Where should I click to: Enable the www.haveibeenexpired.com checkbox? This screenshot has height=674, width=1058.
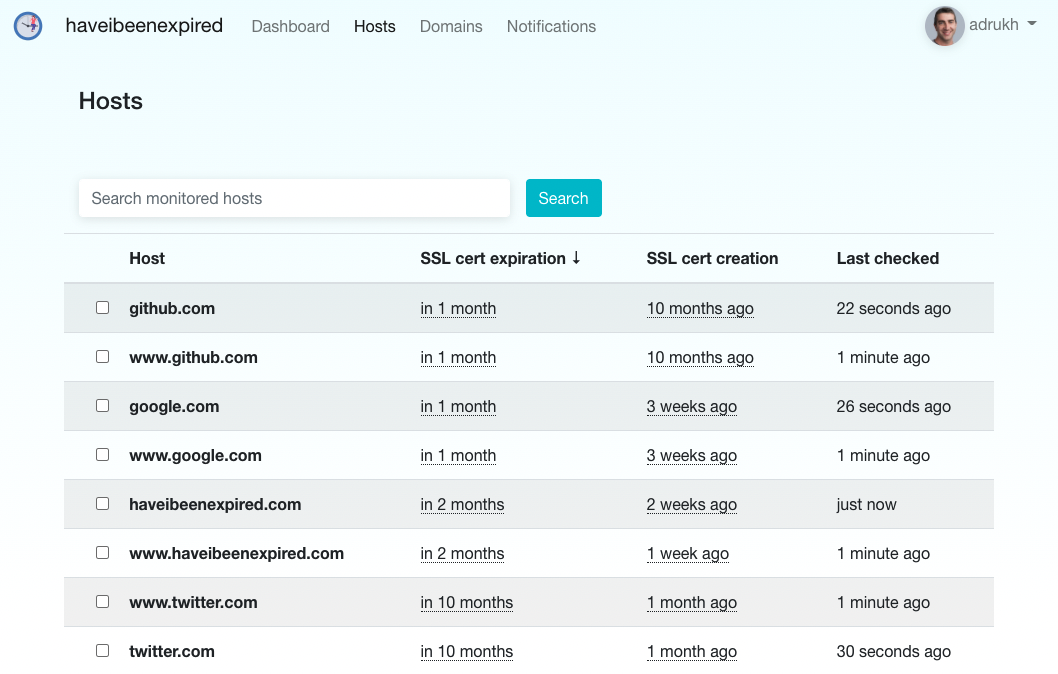point(103,553)
